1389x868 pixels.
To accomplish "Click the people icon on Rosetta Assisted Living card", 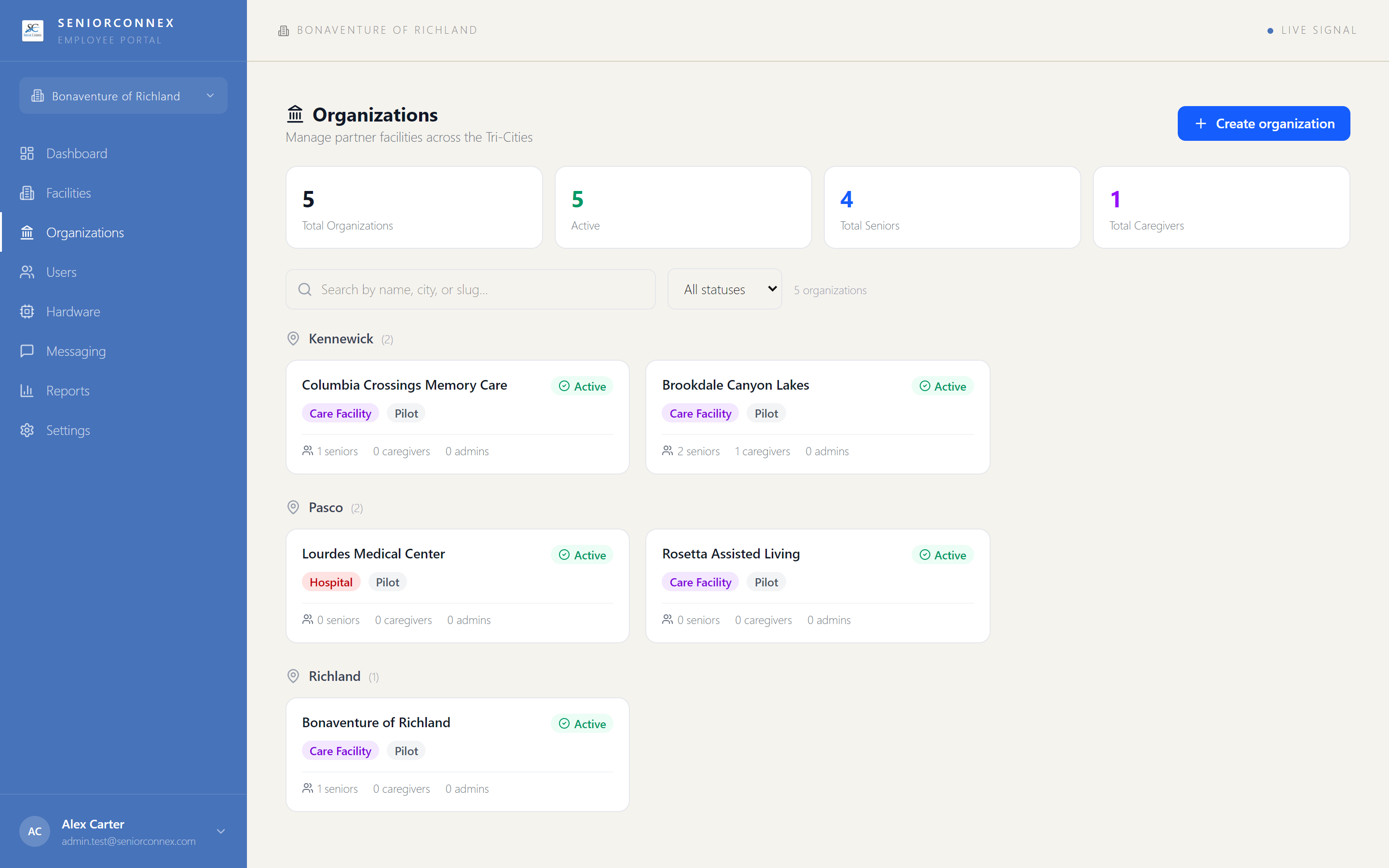I will tap(667, 620).
